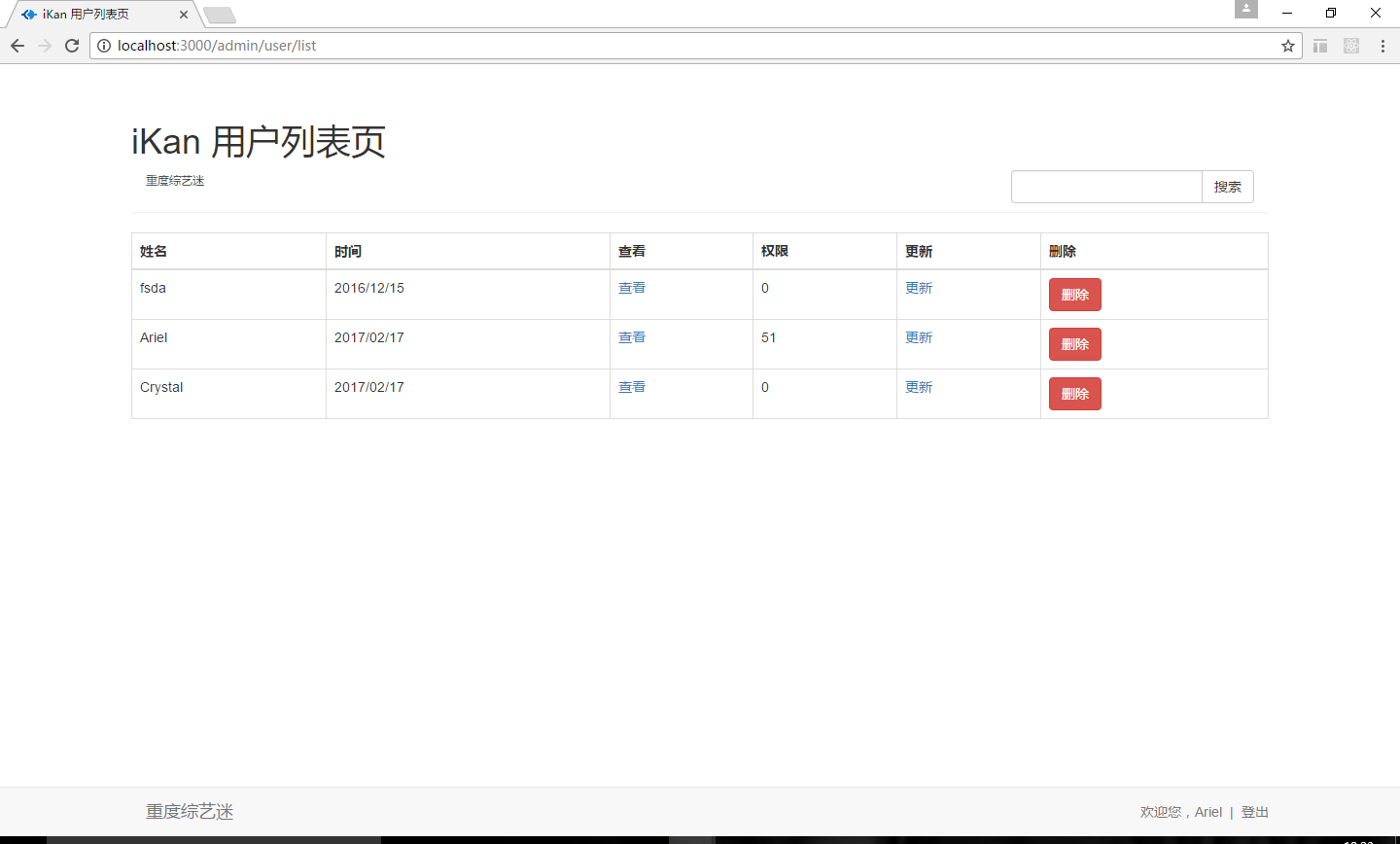Click Crystal's permission value 0
Screen dimensions: 1400x844
(x=765, y=387)
